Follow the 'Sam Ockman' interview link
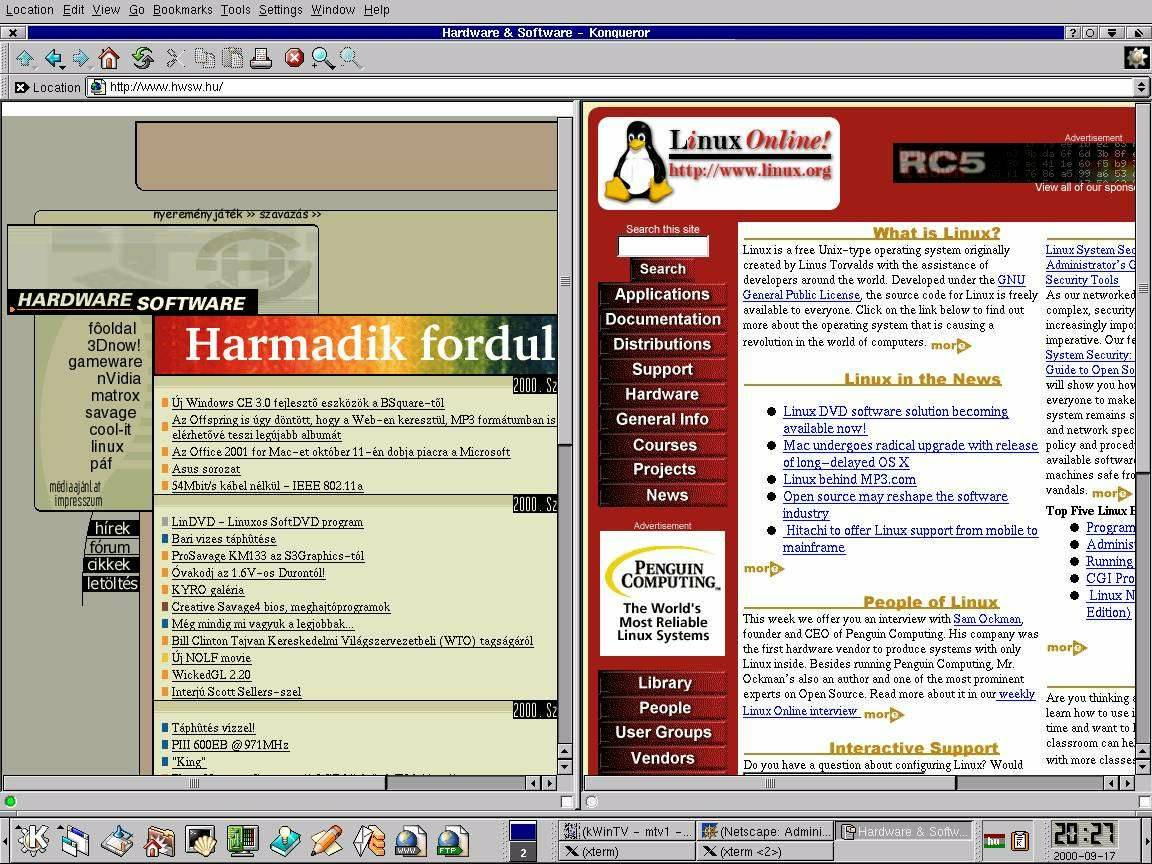This screenshot has width=1152, height=864. coord(987,619)
